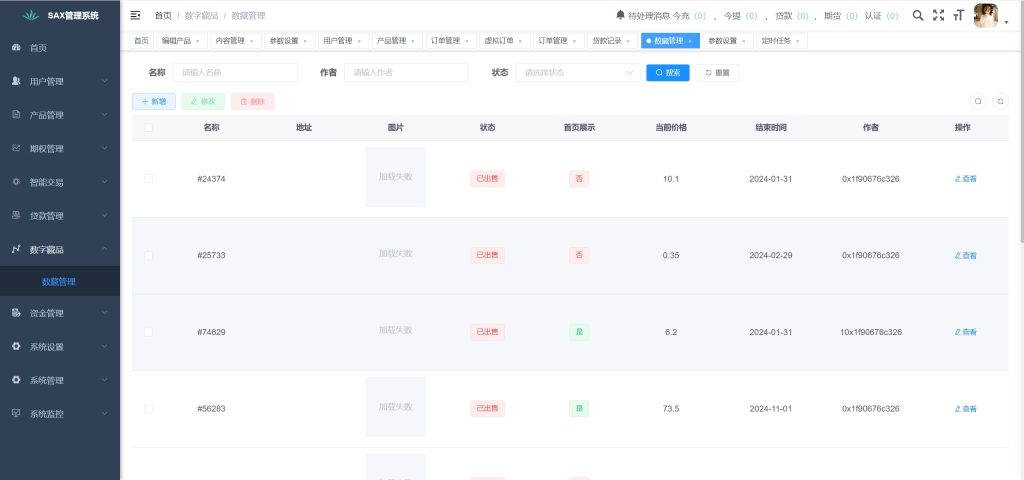This screenshot has height=480, width=1024.
Task: Go to 首页 via the breadcrumb
Action: tap(163, 15)
